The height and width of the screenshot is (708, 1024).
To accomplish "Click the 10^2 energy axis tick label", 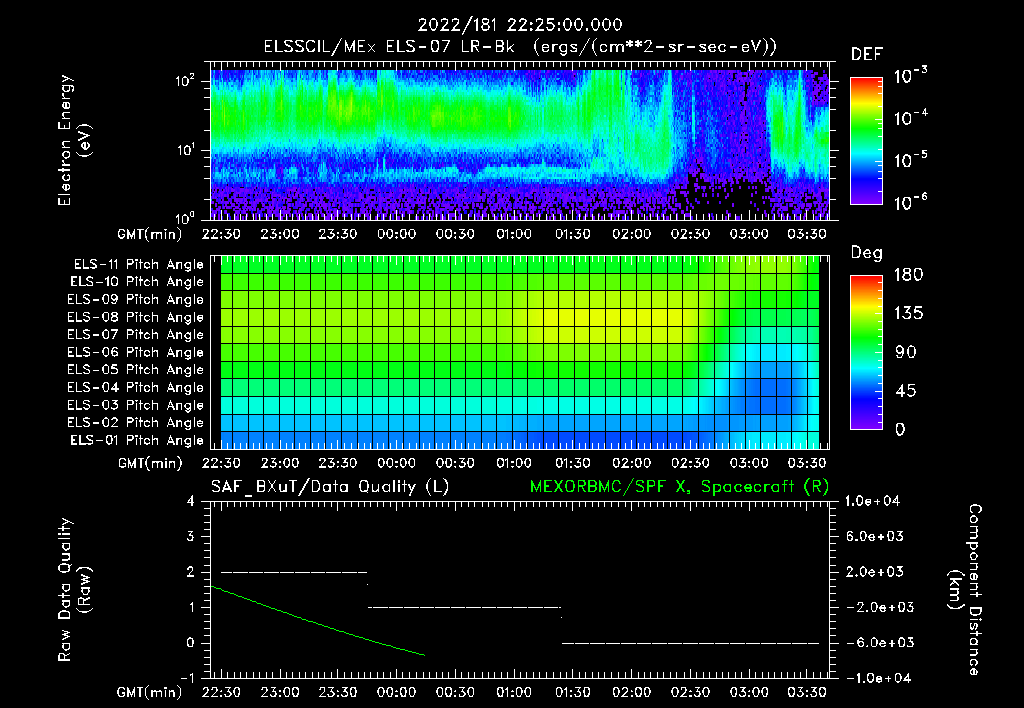I will [x=185, y=82].
